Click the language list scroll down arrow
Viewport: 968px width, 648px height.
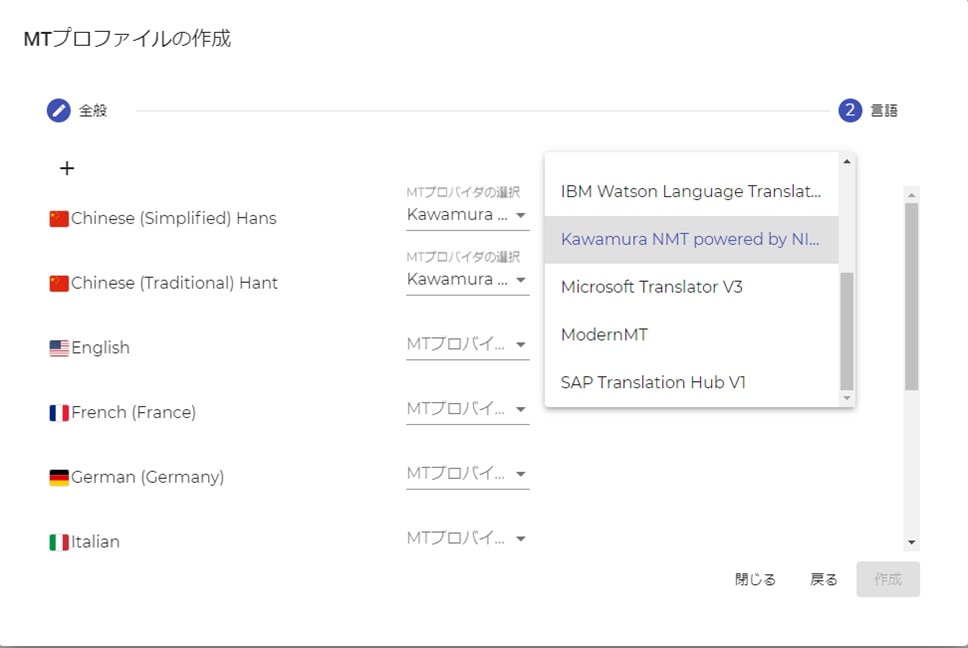tap(911, 542)
